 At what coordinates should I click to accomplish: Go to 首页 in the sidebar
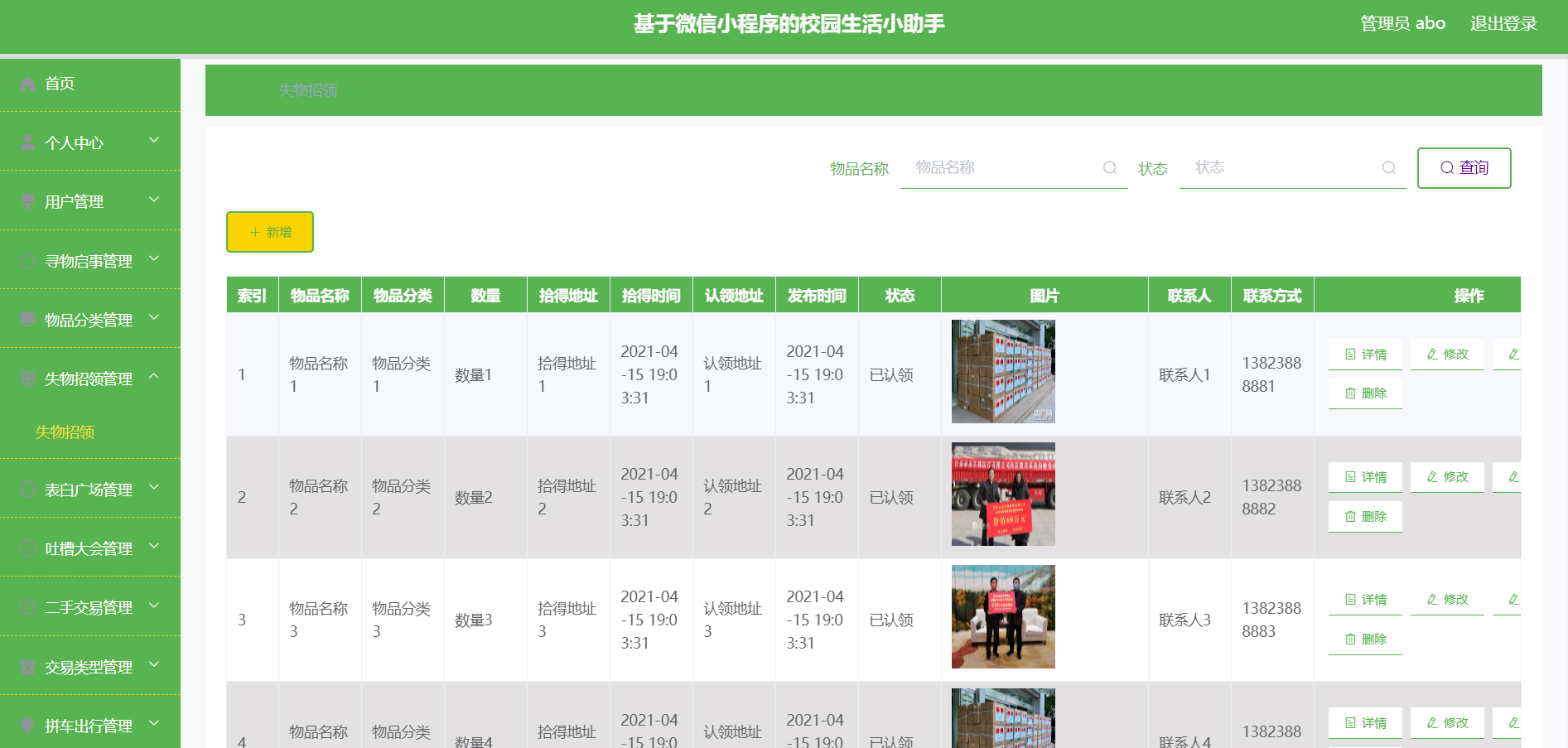click(90, 84)
